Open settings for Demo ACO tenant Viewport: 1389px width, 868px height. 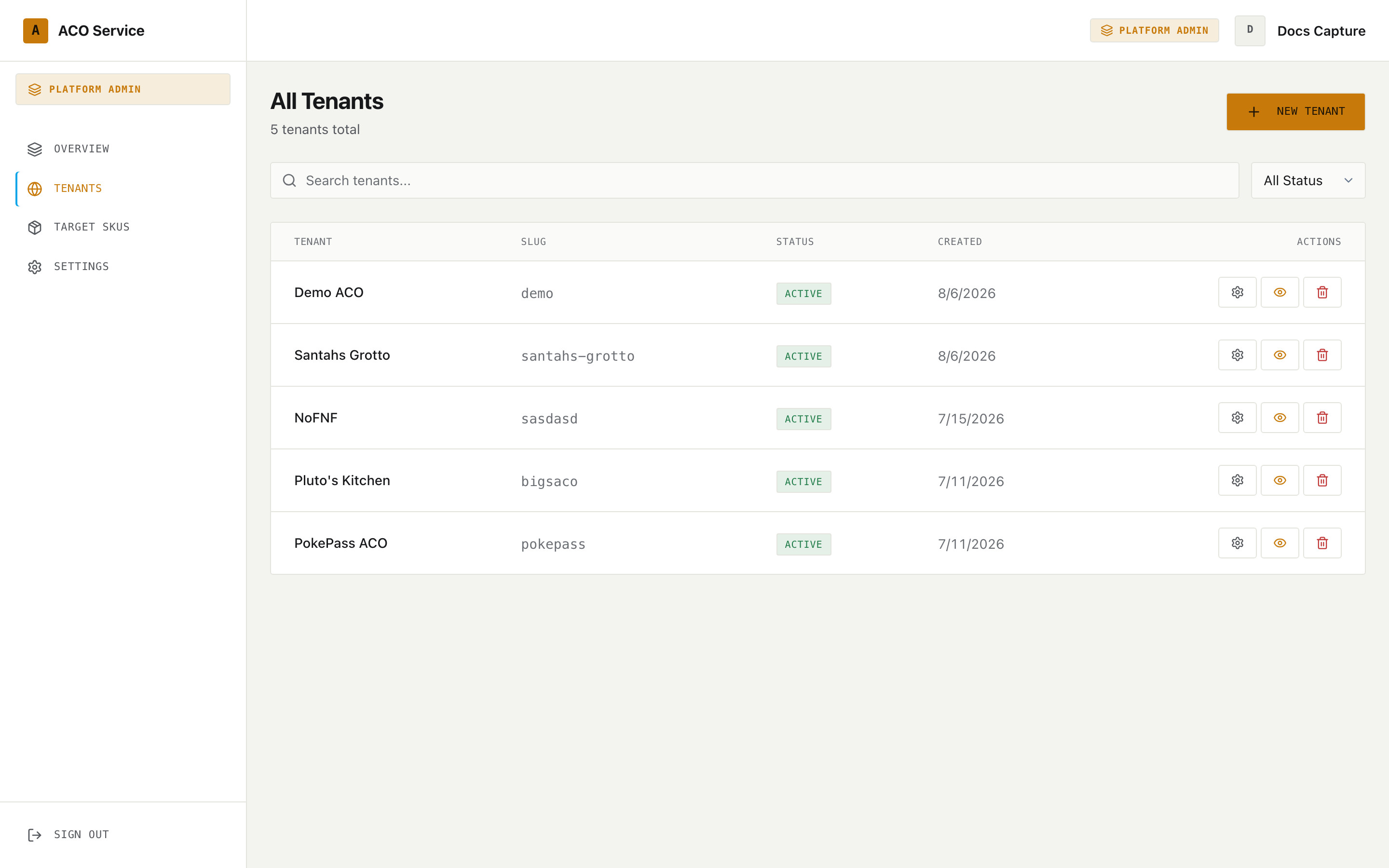tap(1237, 292)
